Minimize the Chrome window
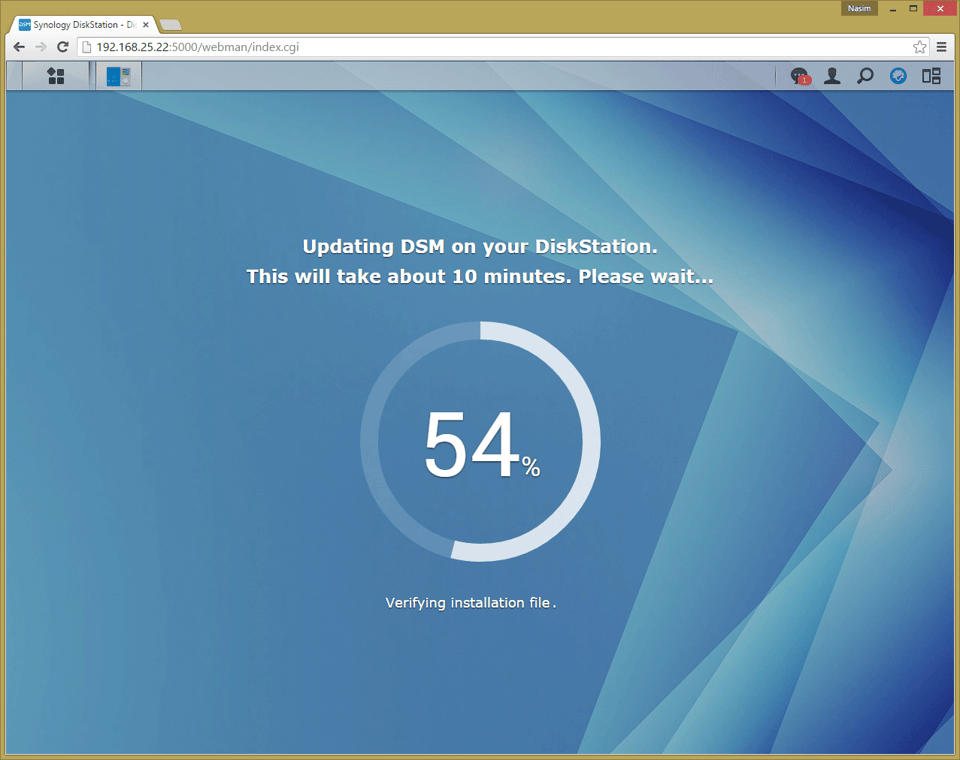Image resolution: width=960 pixels, height=760 pixels. (x=893, y=9)
